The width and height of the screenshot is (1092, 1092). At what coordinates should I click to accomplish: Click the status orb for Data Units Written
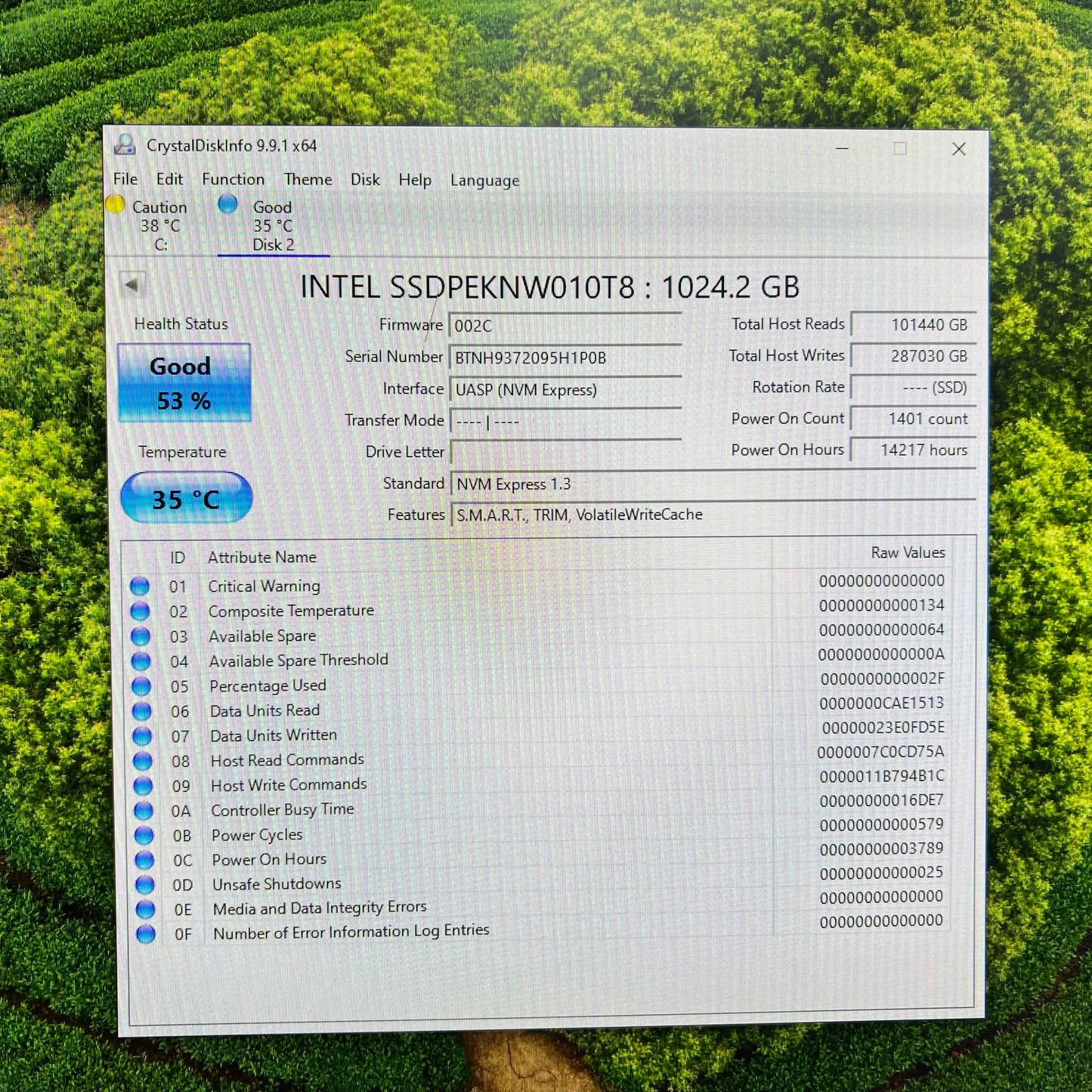(142, 736)
